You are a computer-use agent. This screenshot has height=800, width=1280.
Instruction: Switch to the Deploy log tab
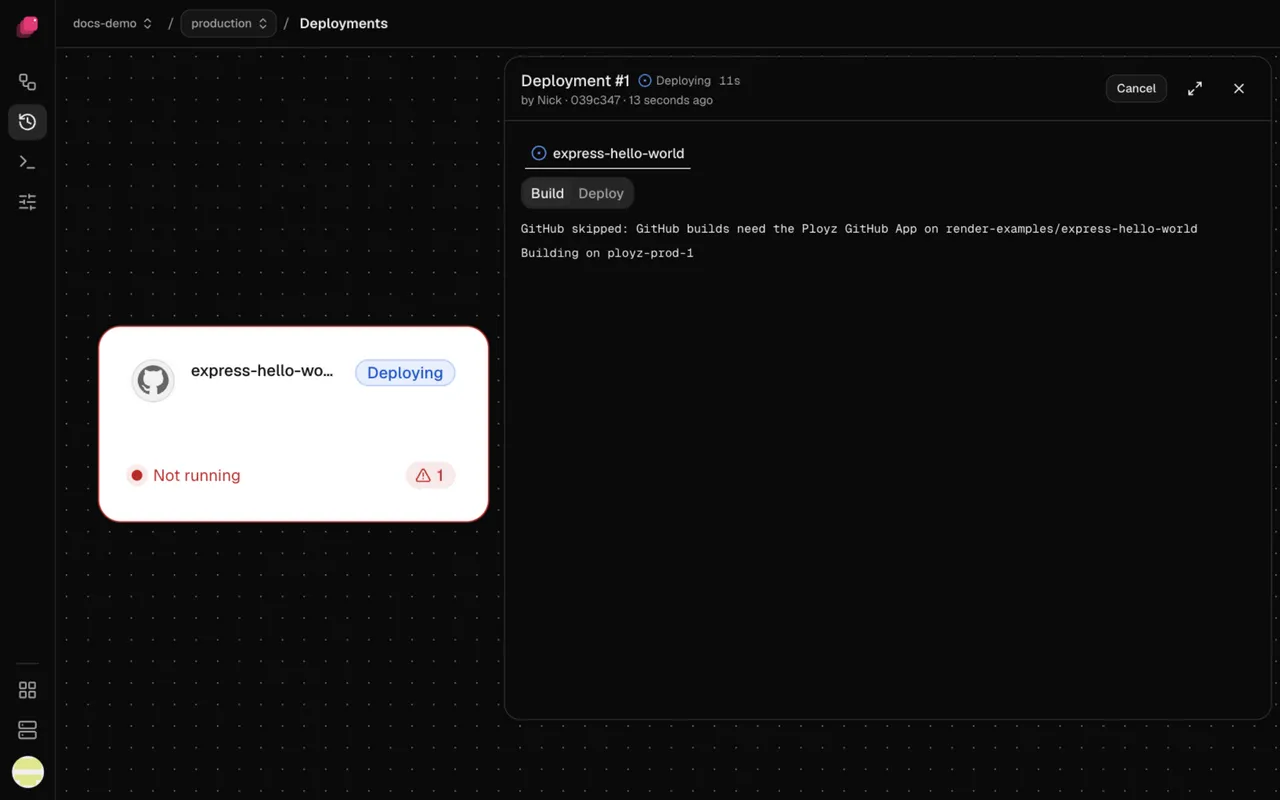601,193
